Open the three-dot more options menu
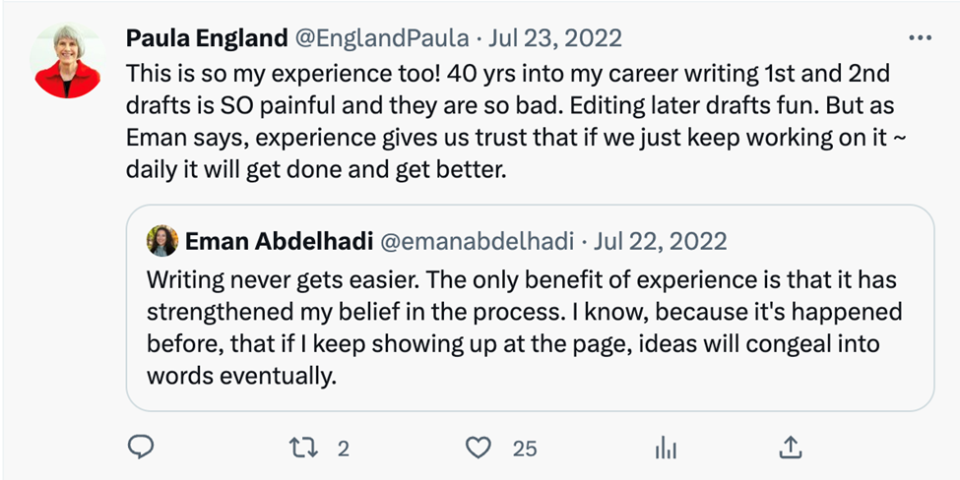 coord(919,38)
